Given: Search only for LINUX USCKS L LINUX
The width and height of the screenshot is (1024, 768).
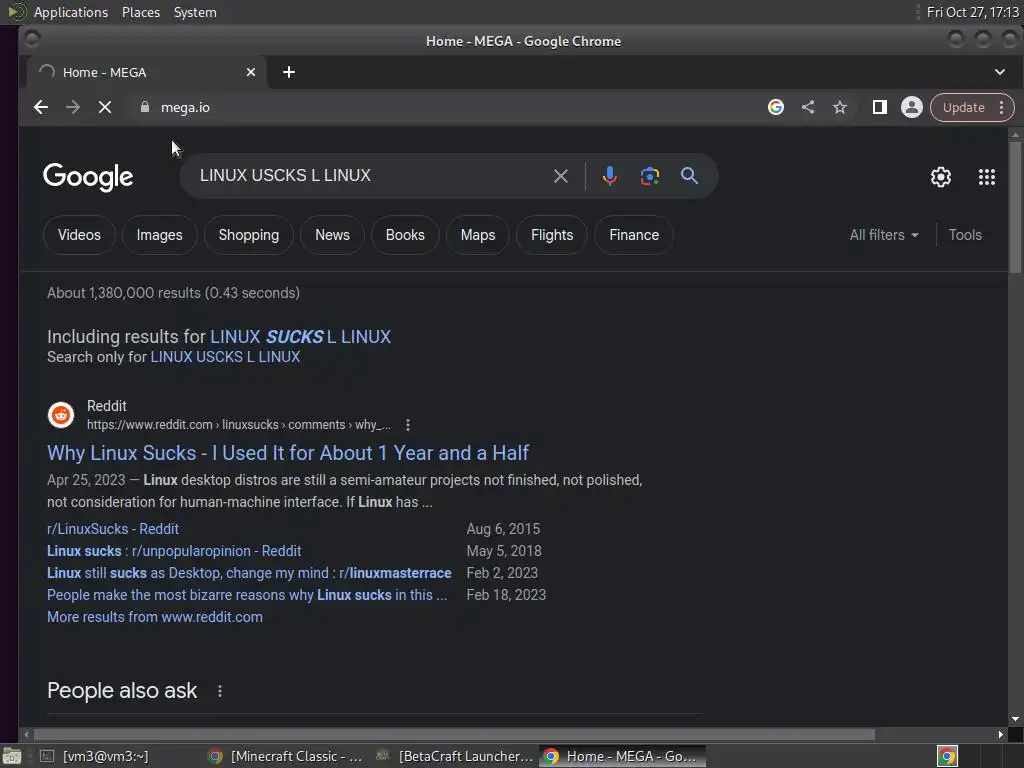Looking at the screenshot, I should (x=225, y=357).
